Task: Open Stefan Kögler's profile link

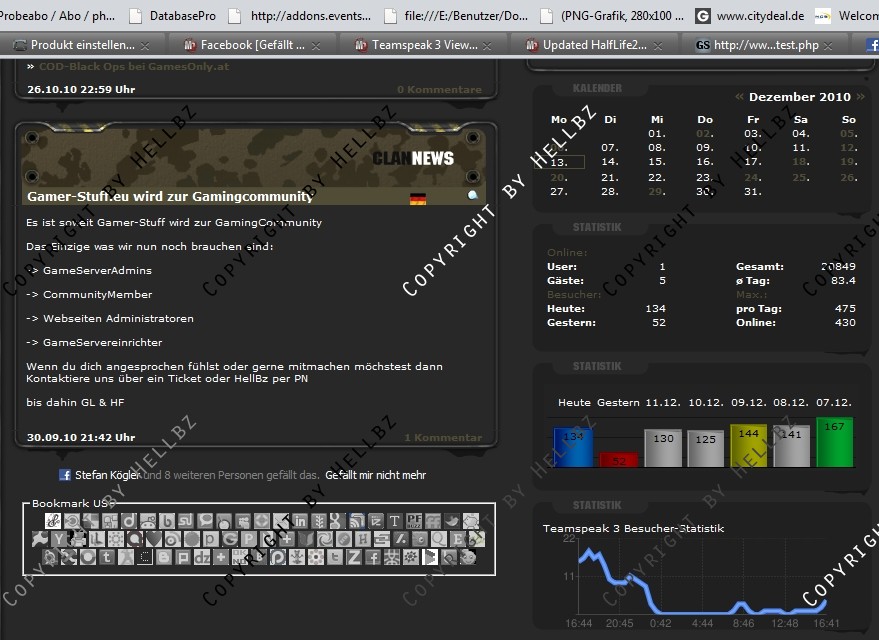Action: pyautogui.click(x=107, y=475)
